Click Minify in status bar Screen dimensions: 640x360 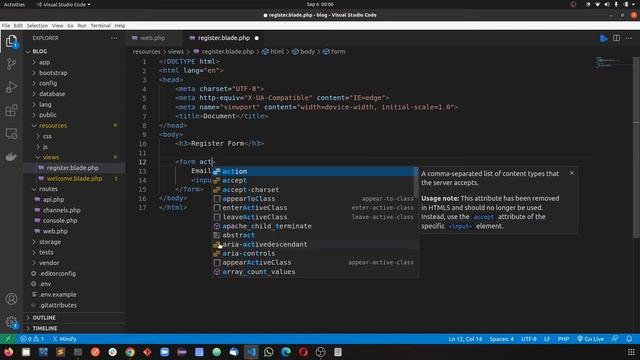[x=64, y=339]
